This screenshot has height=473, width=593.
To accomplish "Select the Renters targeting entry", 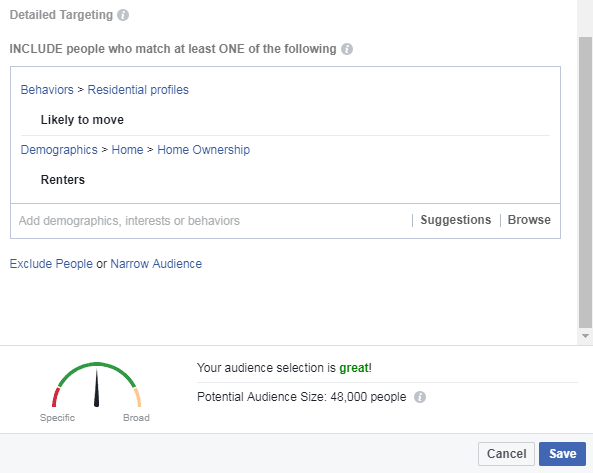I will pos(63,180).
